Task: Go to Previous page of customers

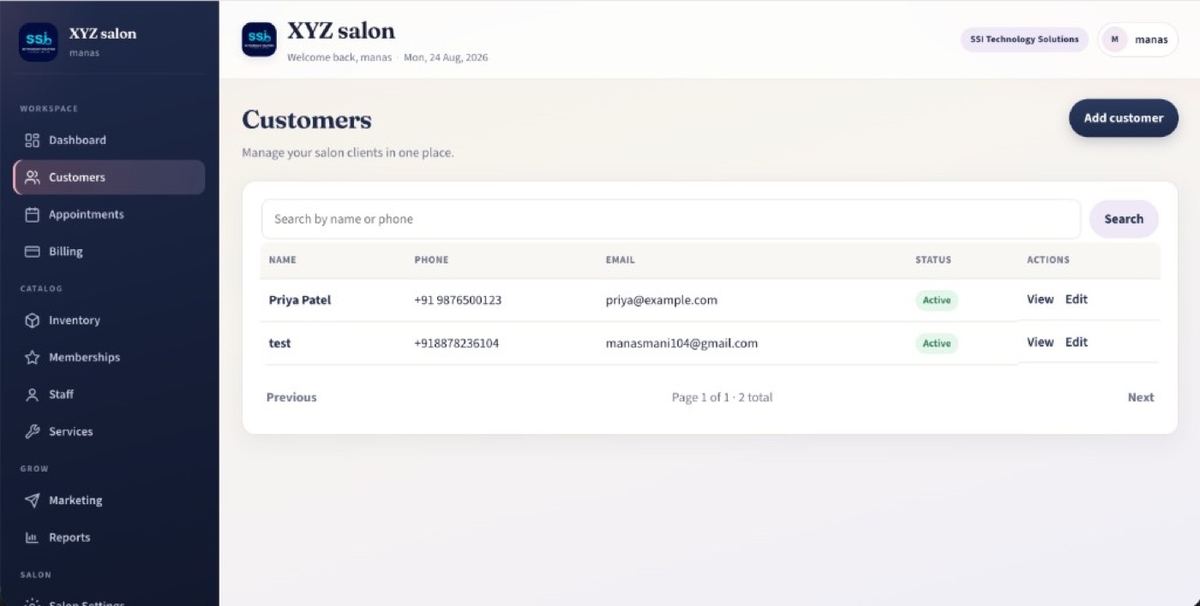Action: 291,397
